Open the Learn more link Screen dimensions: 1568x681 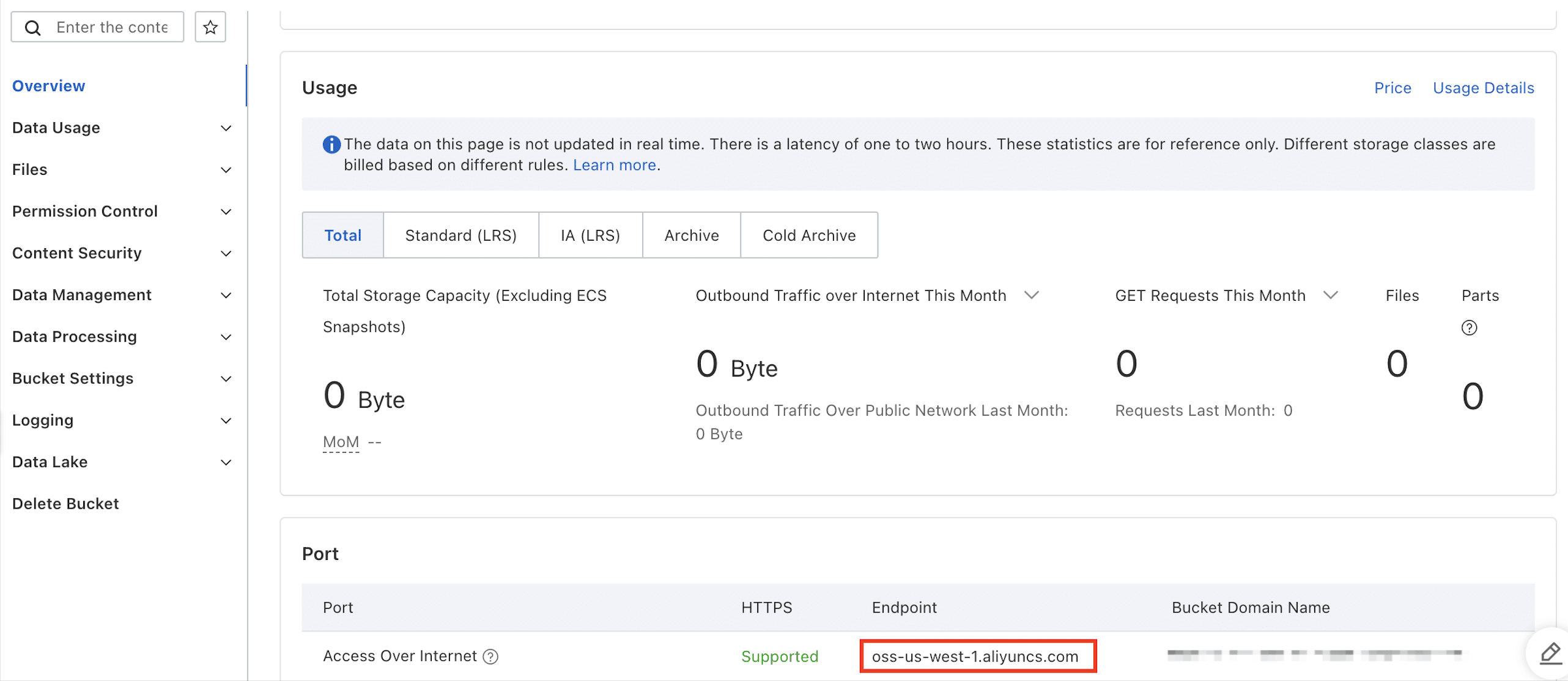pyautogui.click(x=614, y=165)
